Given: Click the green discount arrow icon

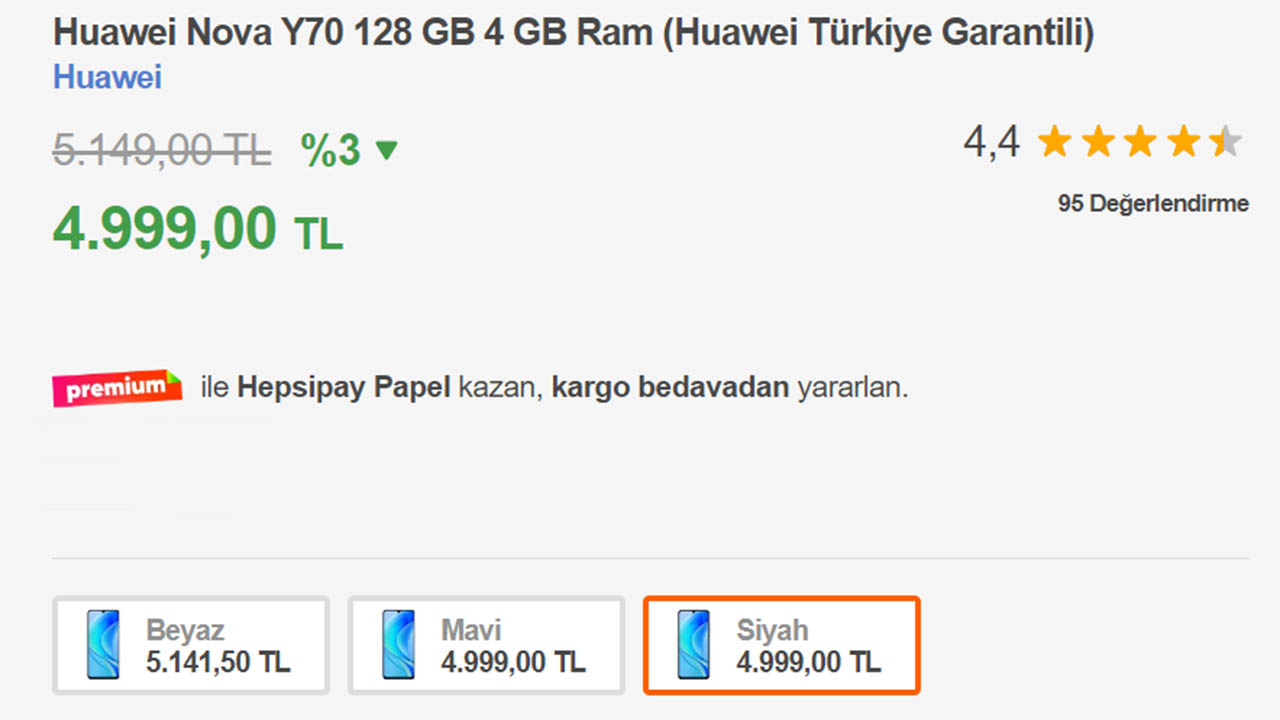Looking at the screenshot, I should click(385, 152).
